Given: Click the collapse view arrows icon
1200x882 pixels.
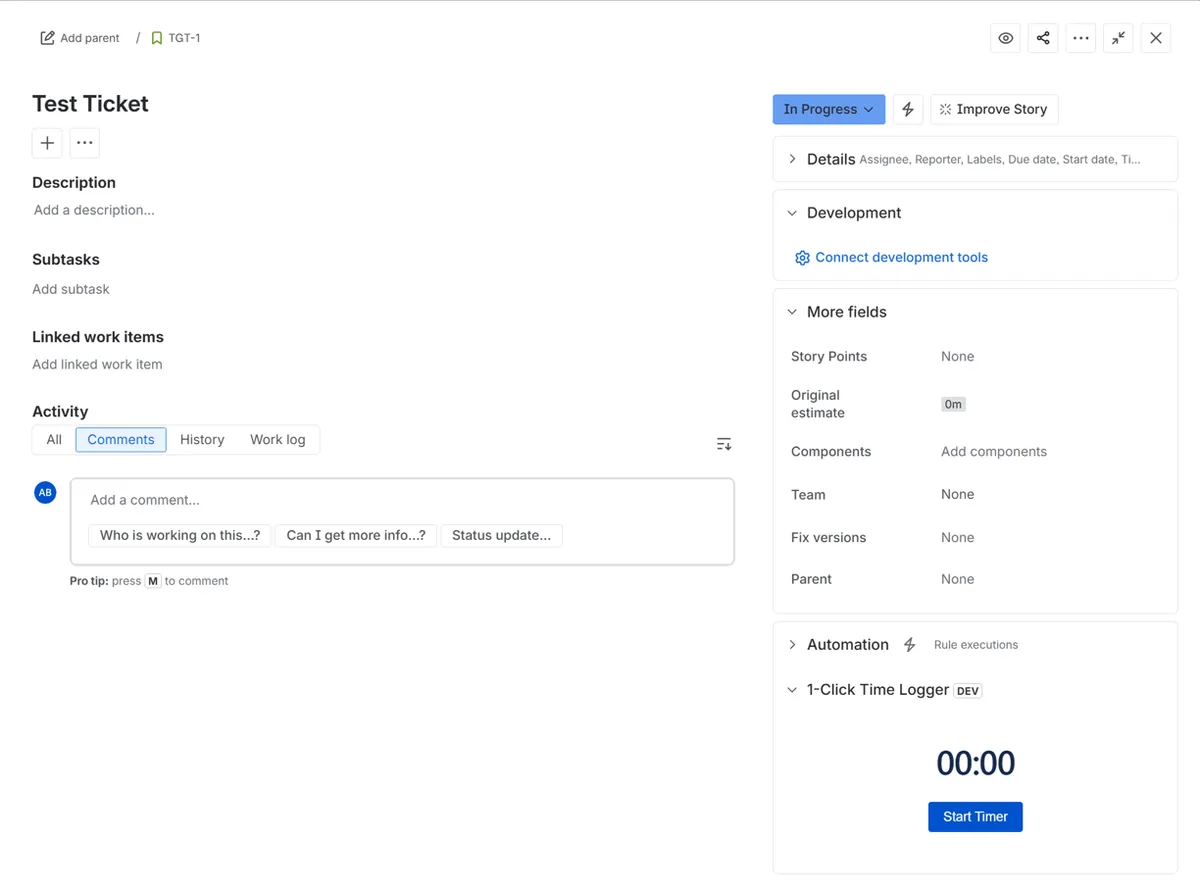Looking at the screenshot, I should 1118,38.
